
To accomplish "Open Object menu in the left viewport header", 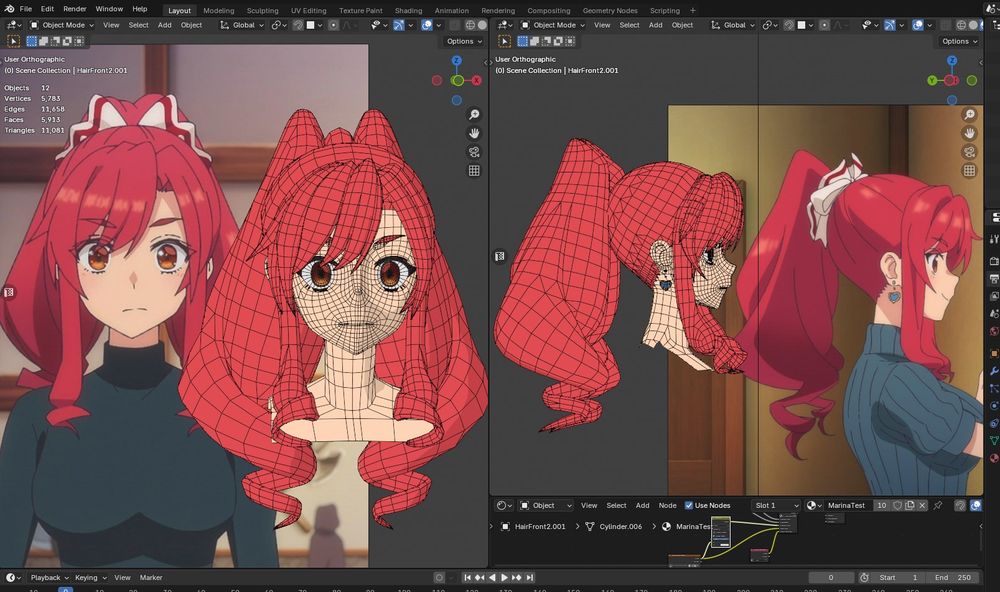I will [x=191, y=25].
